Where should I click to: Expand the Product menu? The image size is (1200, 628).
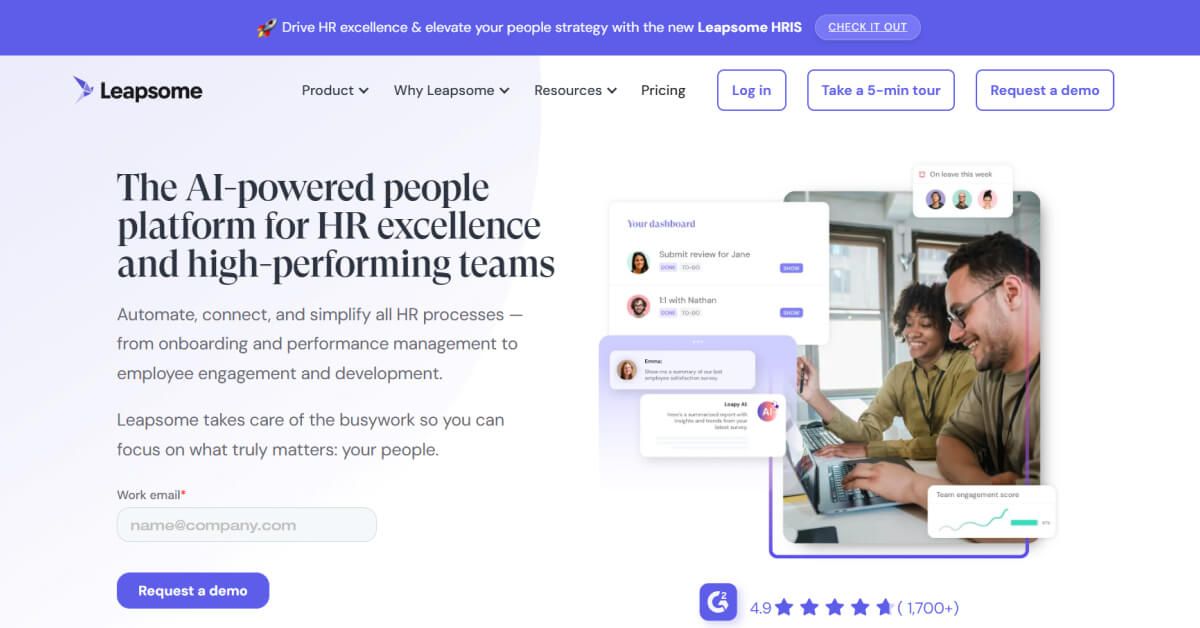click(x=335, y=90)
